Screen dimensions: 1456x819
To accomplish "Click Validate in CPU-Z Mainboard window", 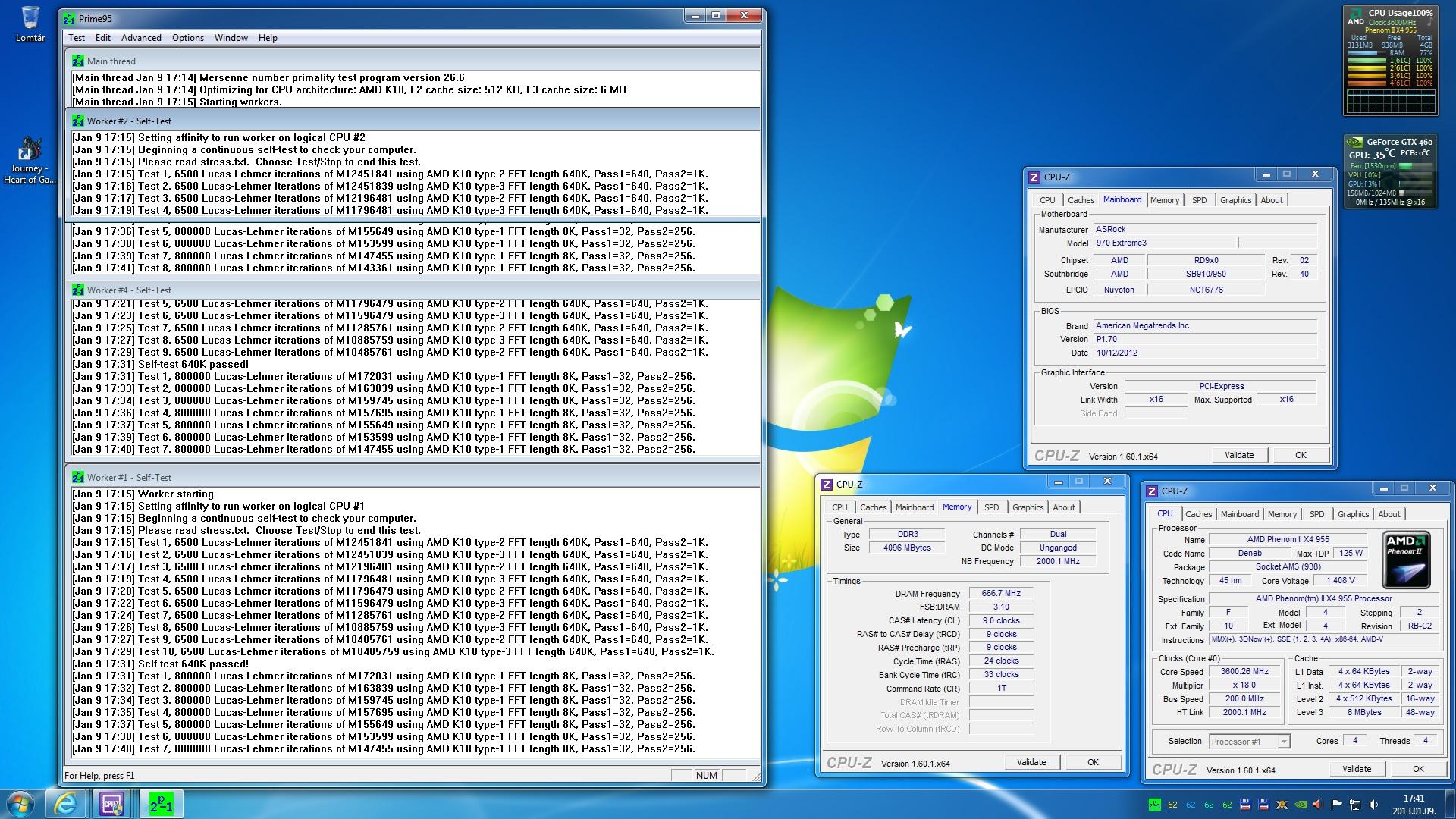I will tap(1239, 455).
